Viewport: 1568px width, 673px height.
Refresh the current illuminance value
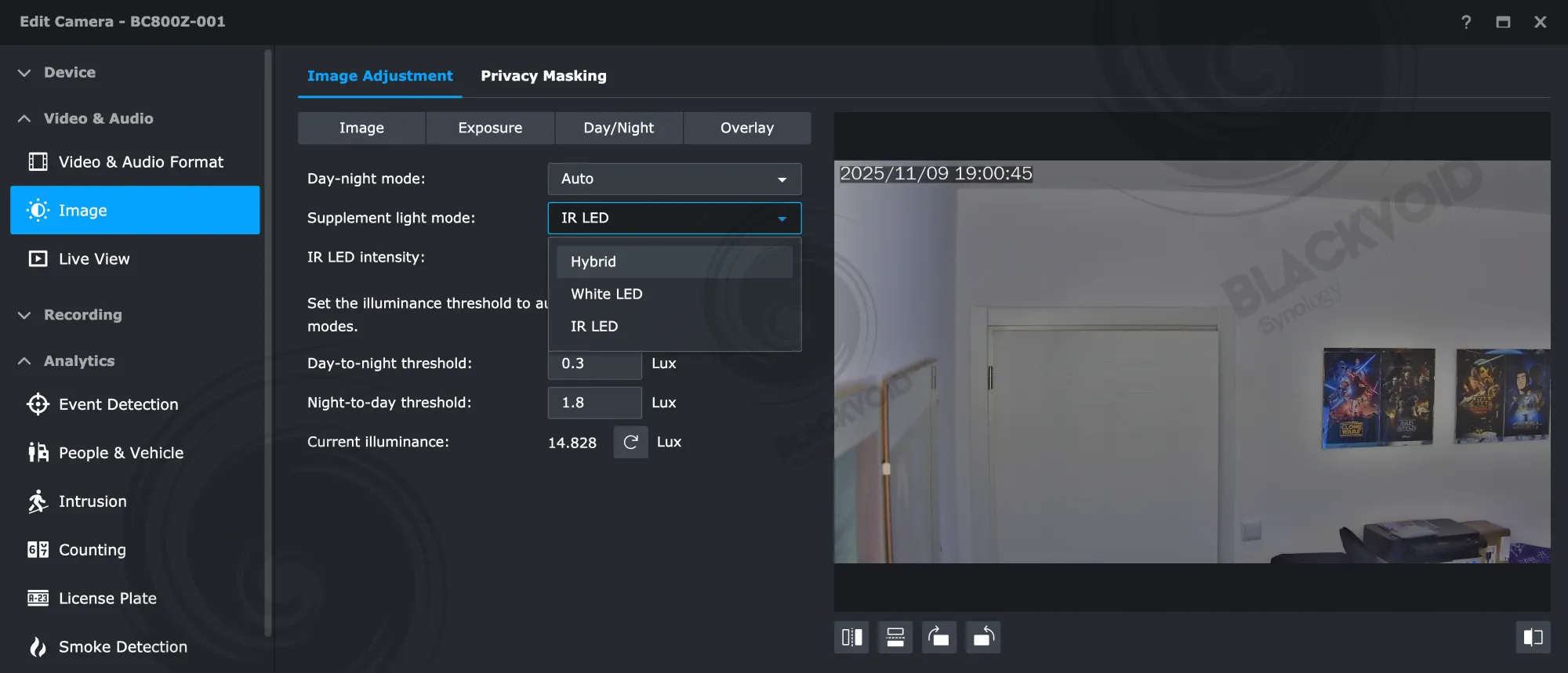point(630,443)
